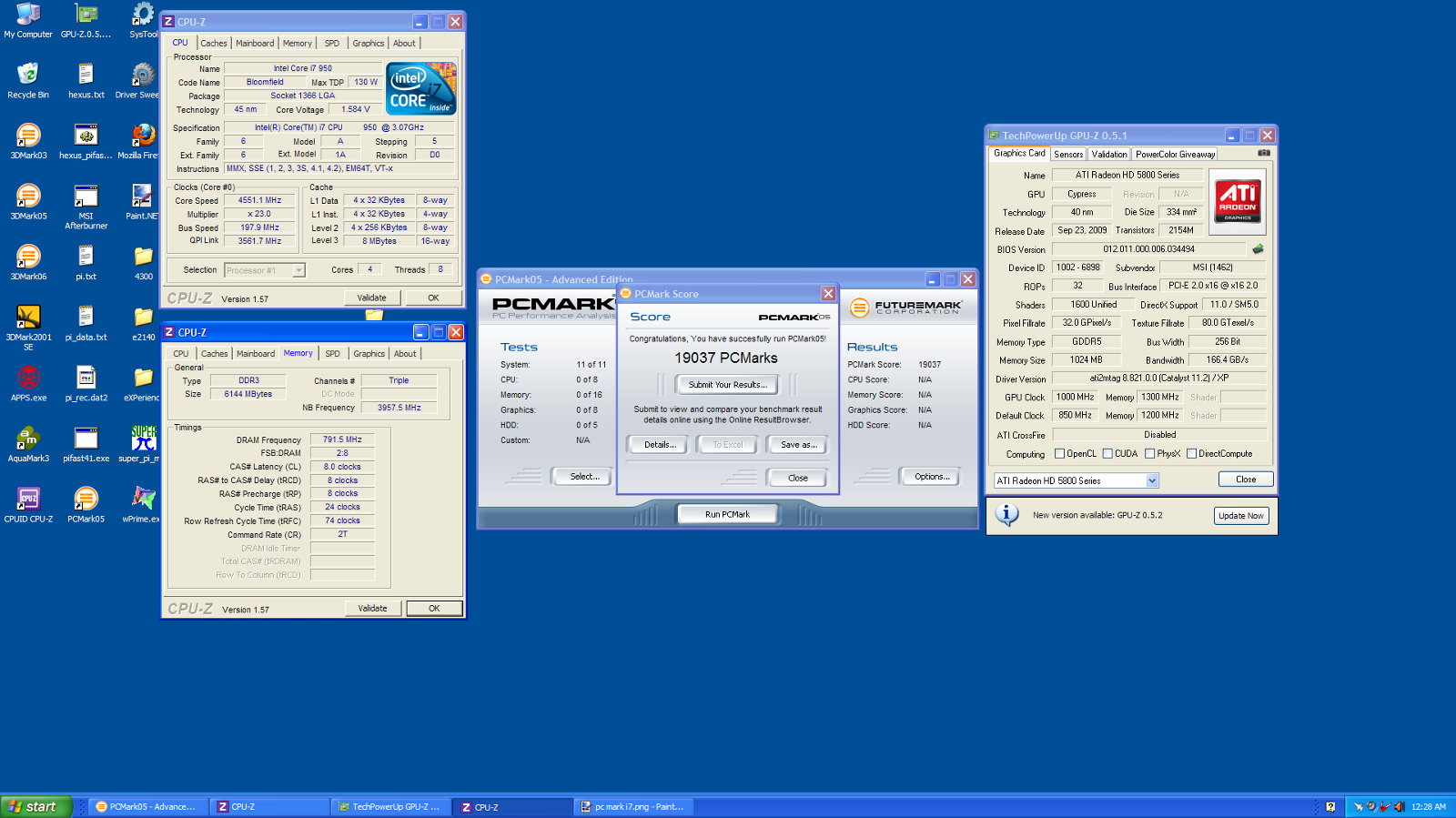This screenshot has height=818, width=1456.
Task: Switch to the Sensors tab in GPU-Z
Action: tap(1068, 155)
